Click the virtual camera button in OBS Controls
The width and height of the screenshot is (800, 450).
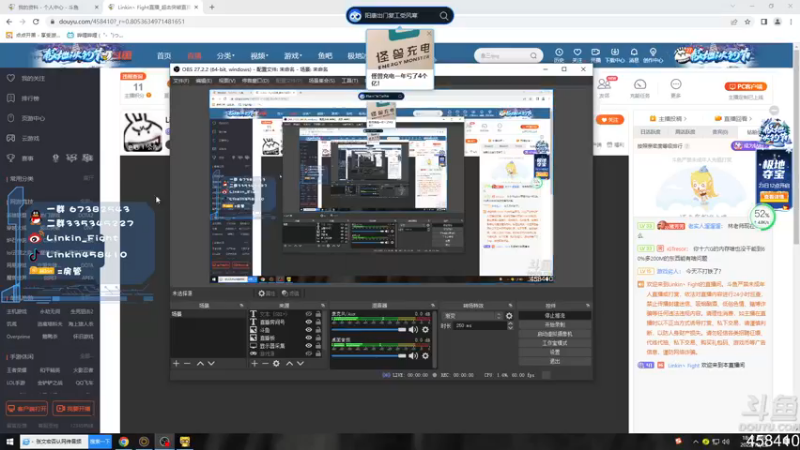[555, 334]
